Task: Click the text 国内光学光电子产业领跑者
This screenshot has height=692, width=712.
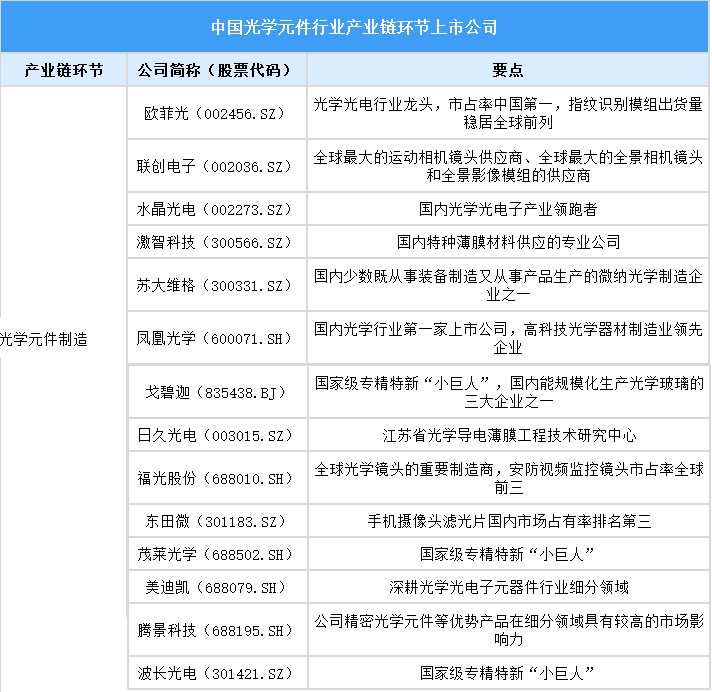Action: [508, 209]
